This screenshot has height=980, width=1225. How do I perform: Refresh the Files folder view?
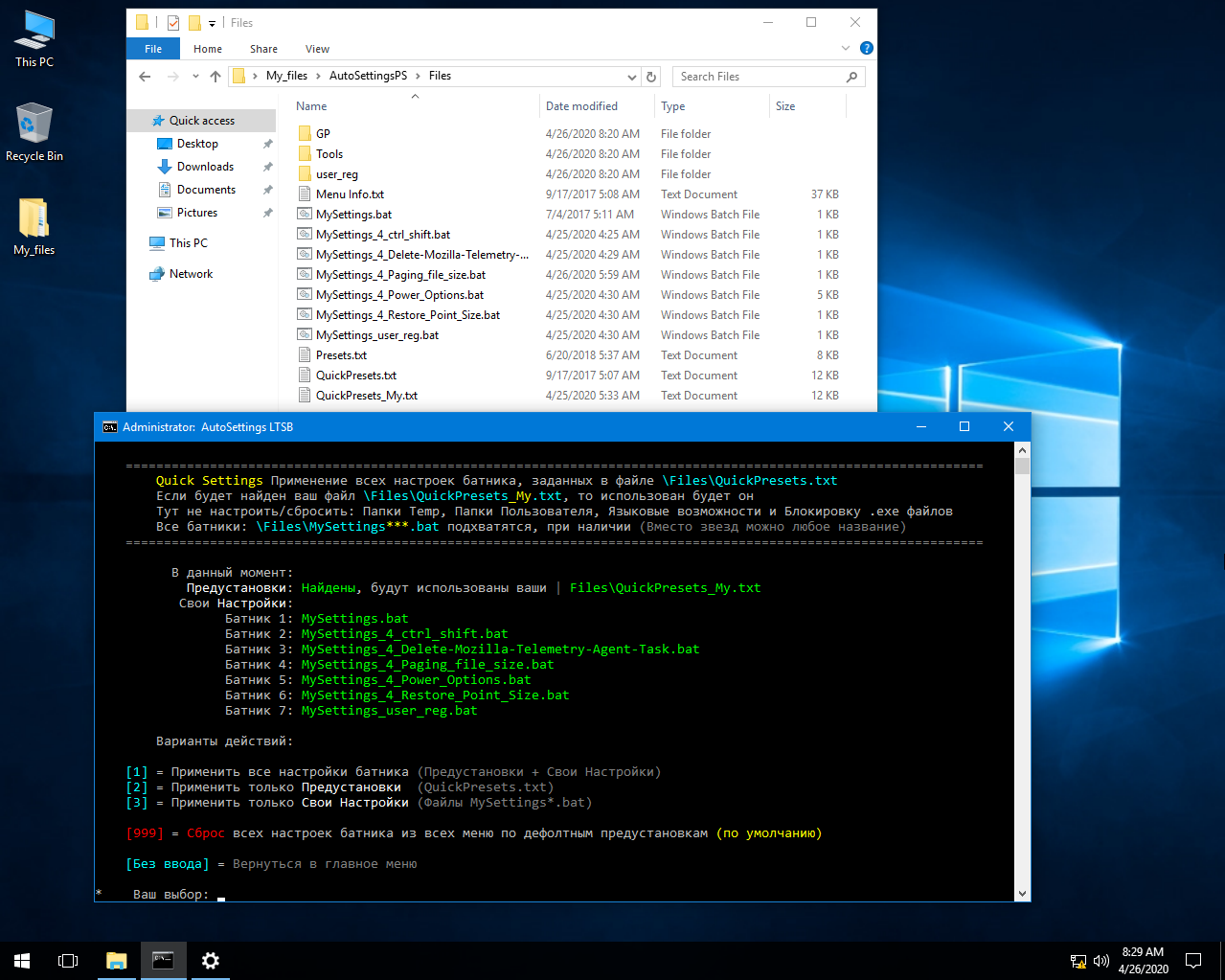pyautogui.click(x=651, y=77)
